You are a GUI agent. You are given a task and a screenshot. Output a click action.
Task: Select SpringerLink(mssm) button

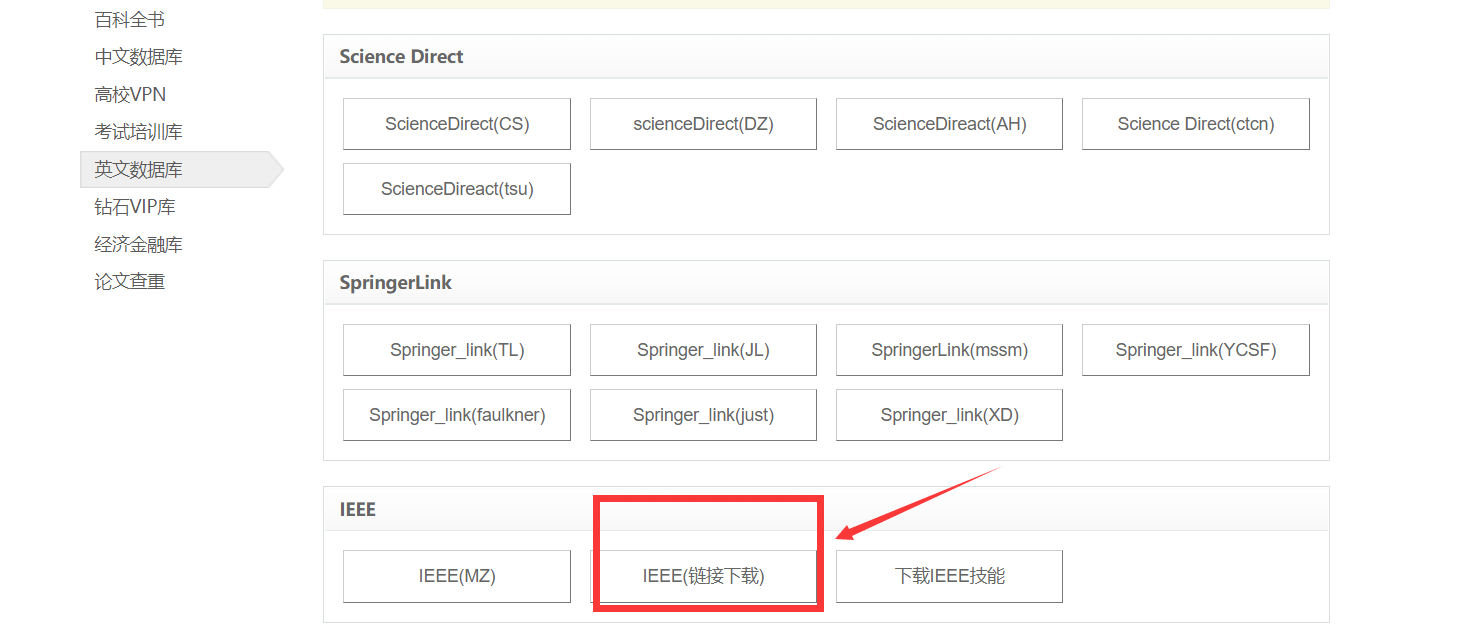pos(949,350)
